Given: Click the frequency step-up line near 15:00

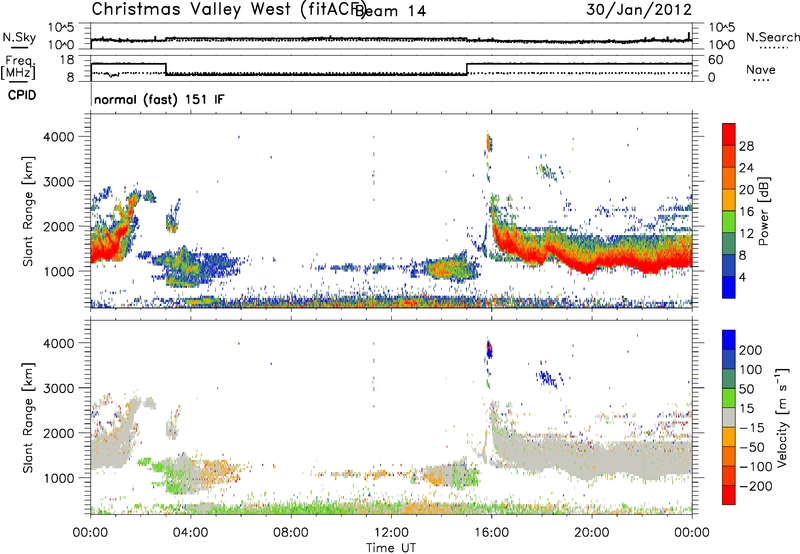Looking at the screenshot, I should coord(467,69).
